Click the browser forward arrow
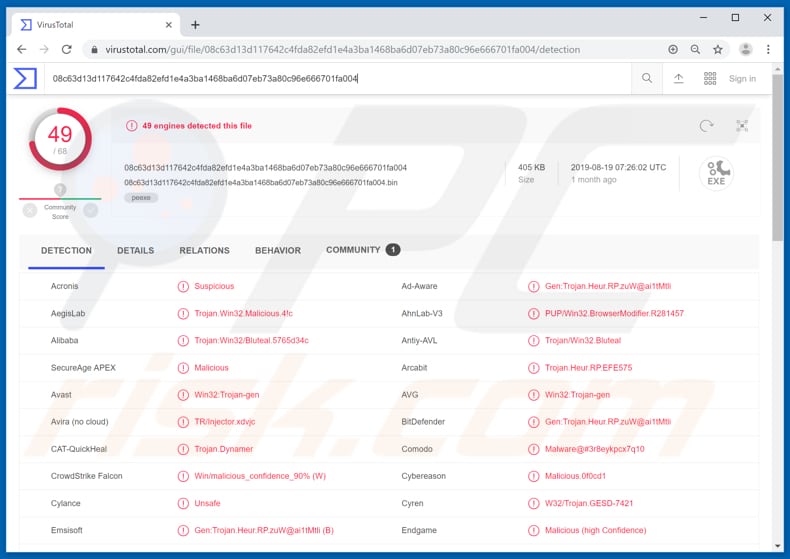The width and height of the screenshot is (790, 559). 44,49
